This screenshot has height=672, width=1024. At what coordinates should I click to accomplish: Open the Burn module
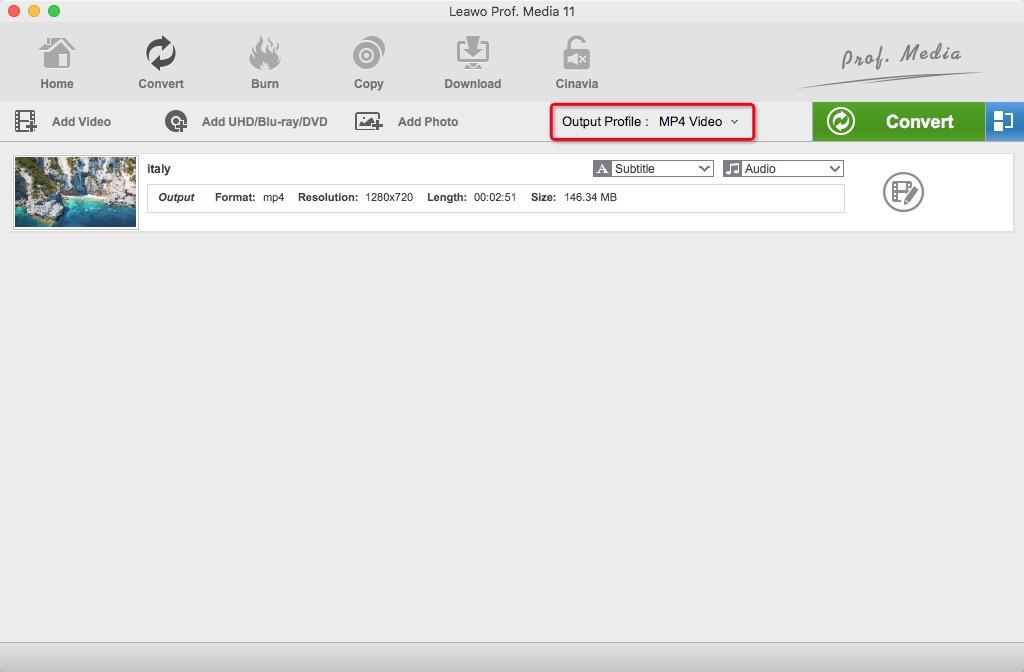tap(264, 60)
